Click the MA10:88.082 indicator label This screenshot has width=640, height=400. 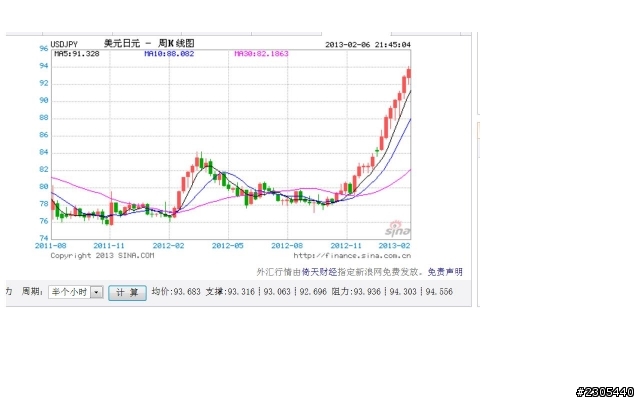[x=169, y=54]
